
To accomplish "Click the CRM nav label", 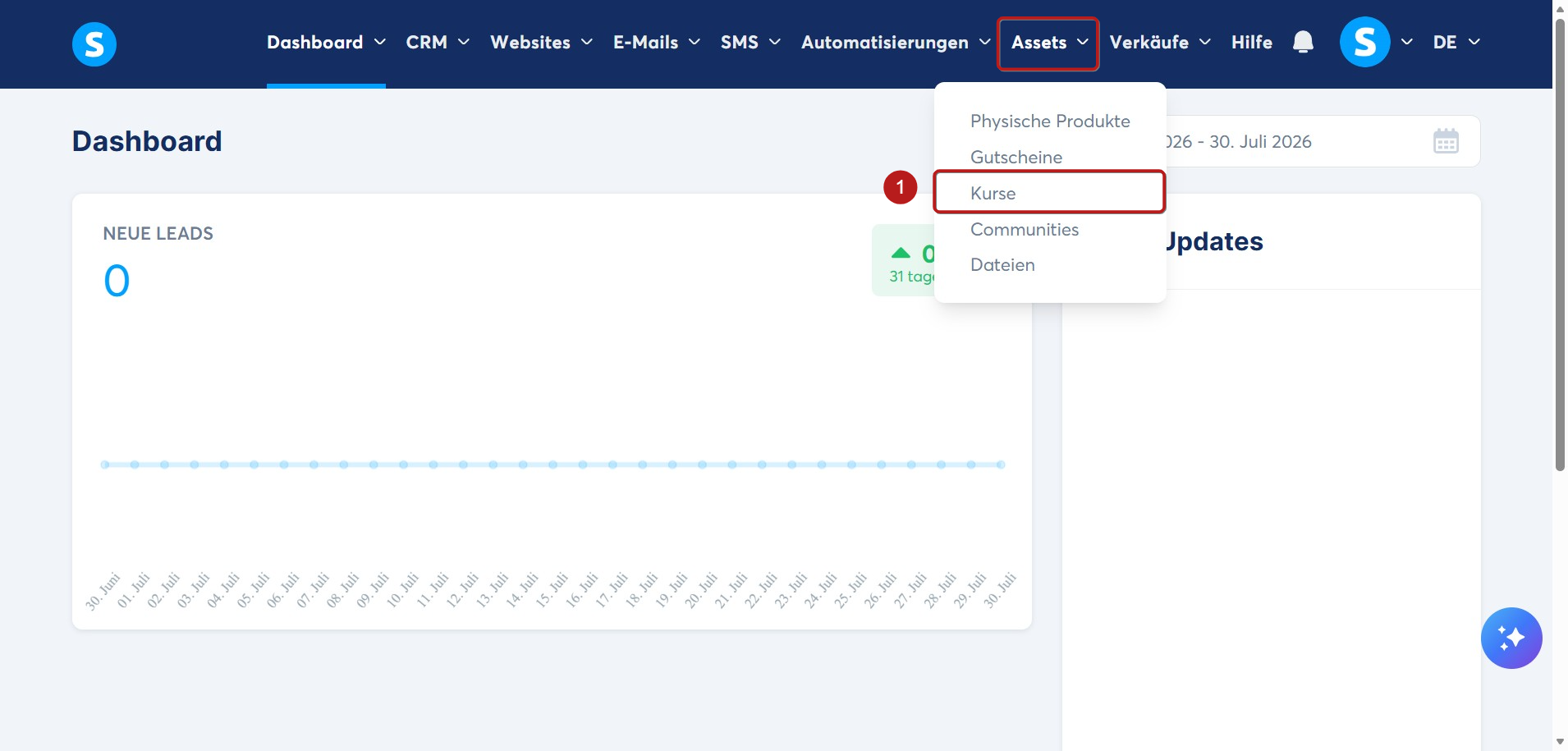I will (x=426, y=42).
